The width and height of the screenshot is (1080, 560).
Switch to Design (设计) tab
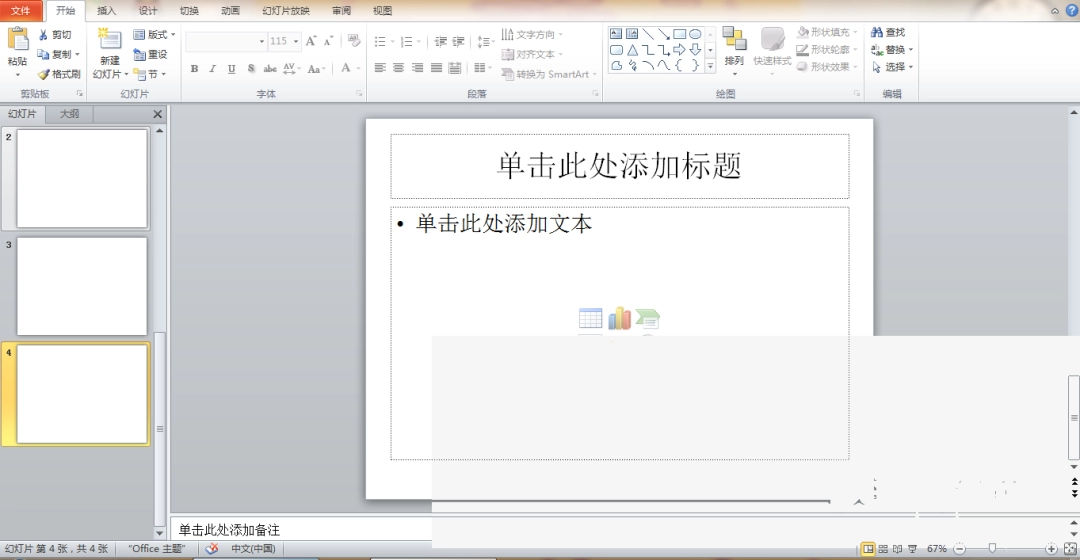(147, 10)
